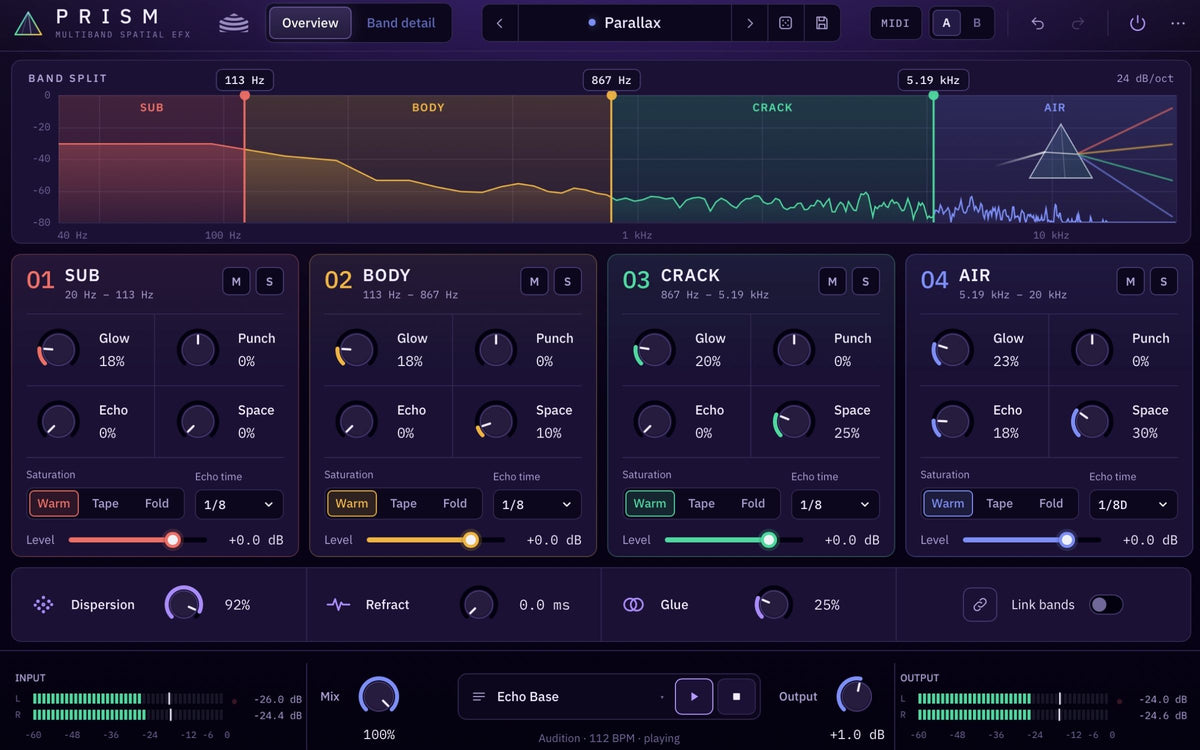The width and height of the screenshot is (1200, 750).
Task: Open AIR band Echo time 1/8D dropdown
Action: [x=1133, y=504]
